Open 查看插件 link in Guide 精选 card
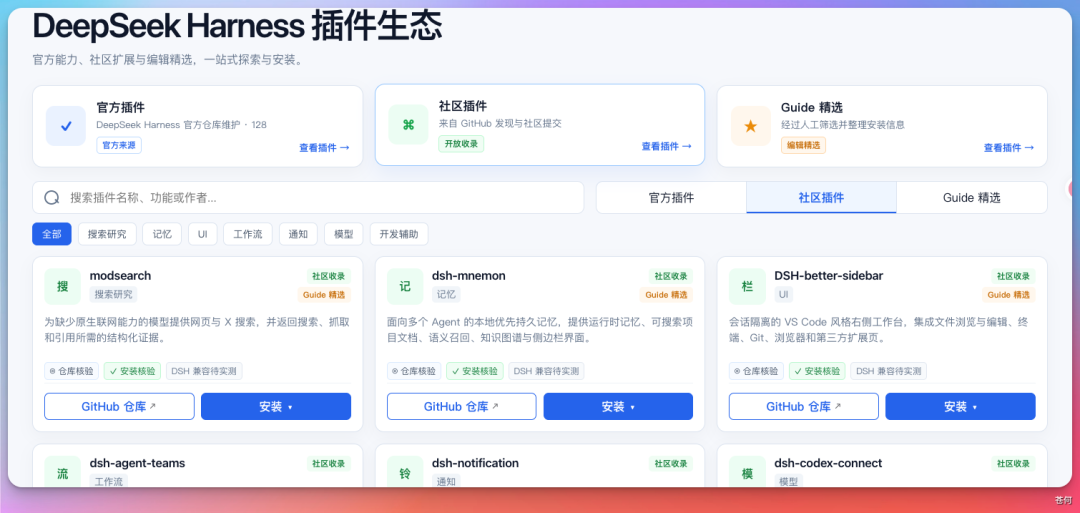 tap(1009, 147)
